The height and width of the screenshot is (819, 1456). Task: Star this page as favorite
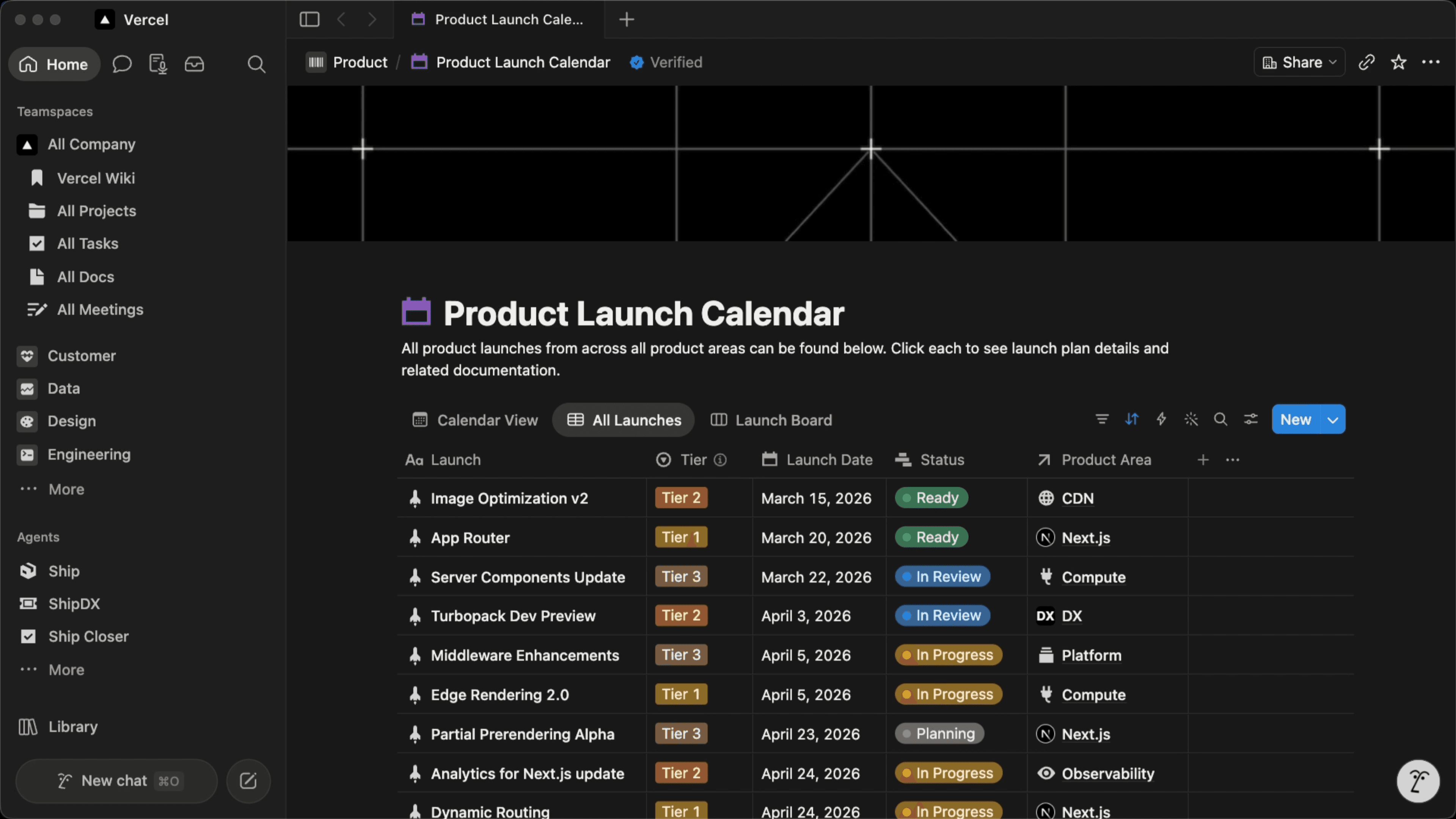tap(1398, 61)
